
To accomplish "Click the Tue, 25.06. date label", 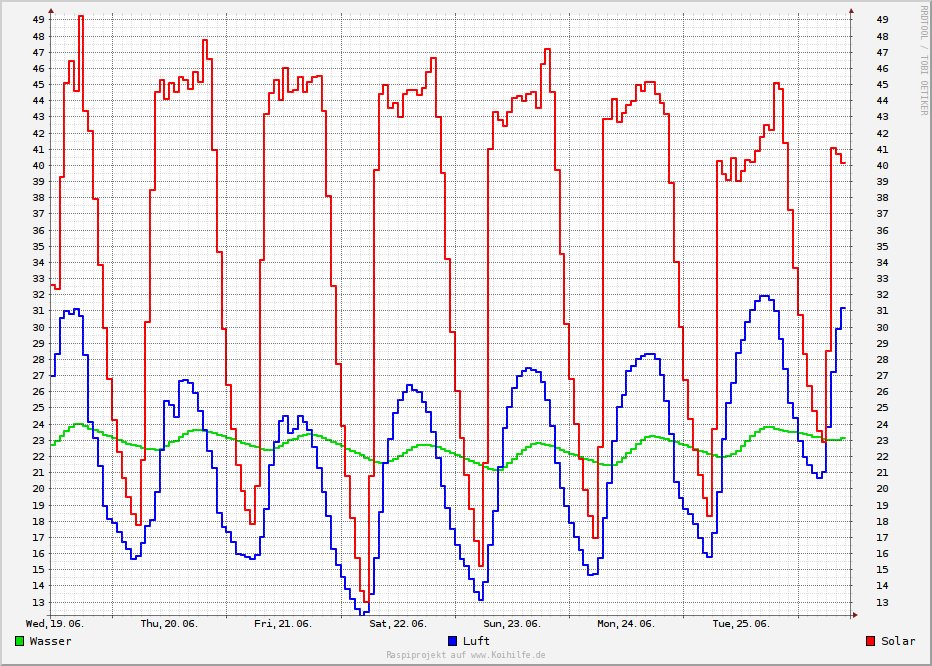I will coord(741,623).
